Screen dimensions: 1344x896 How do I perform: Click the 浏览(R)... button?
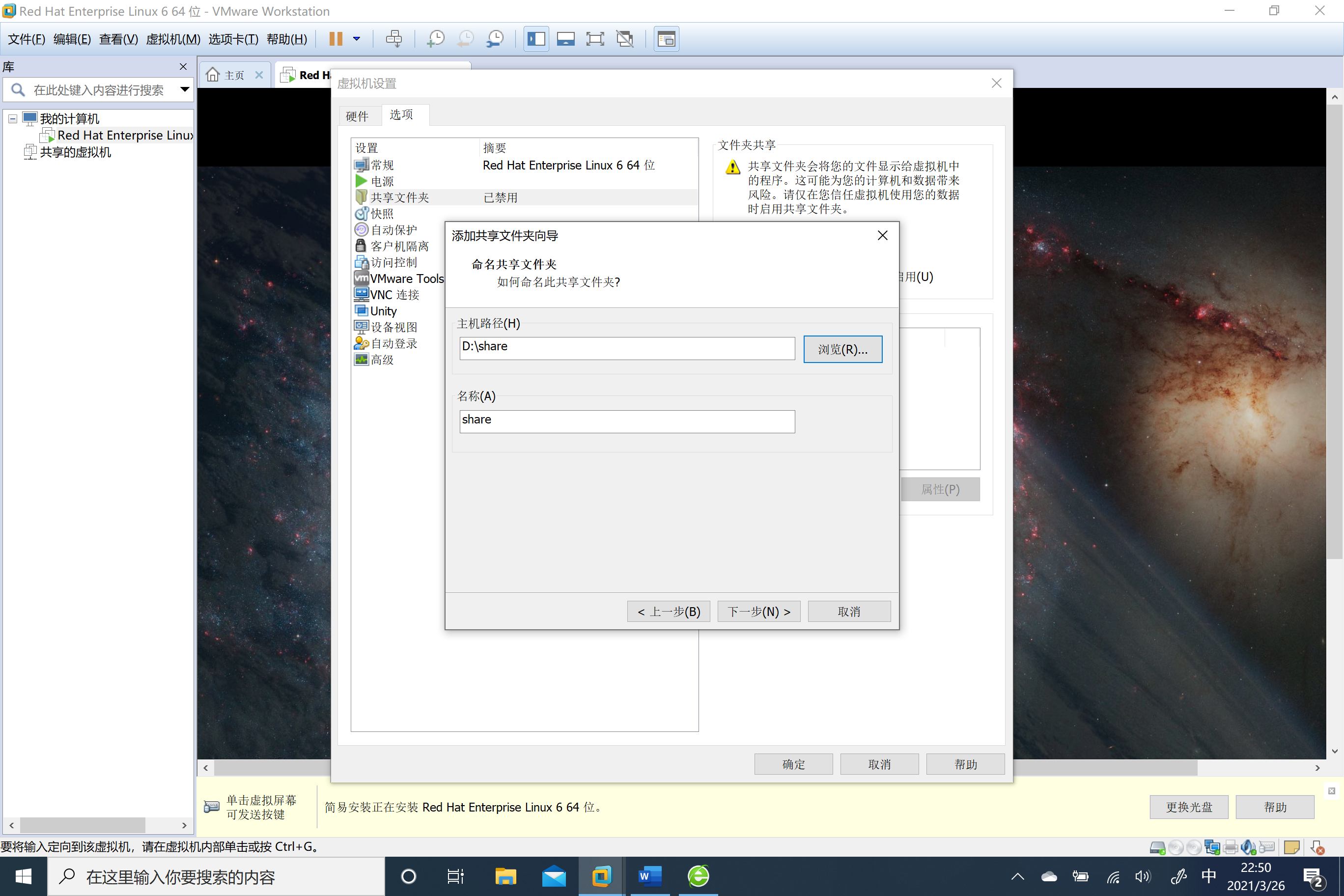[842, 349]
